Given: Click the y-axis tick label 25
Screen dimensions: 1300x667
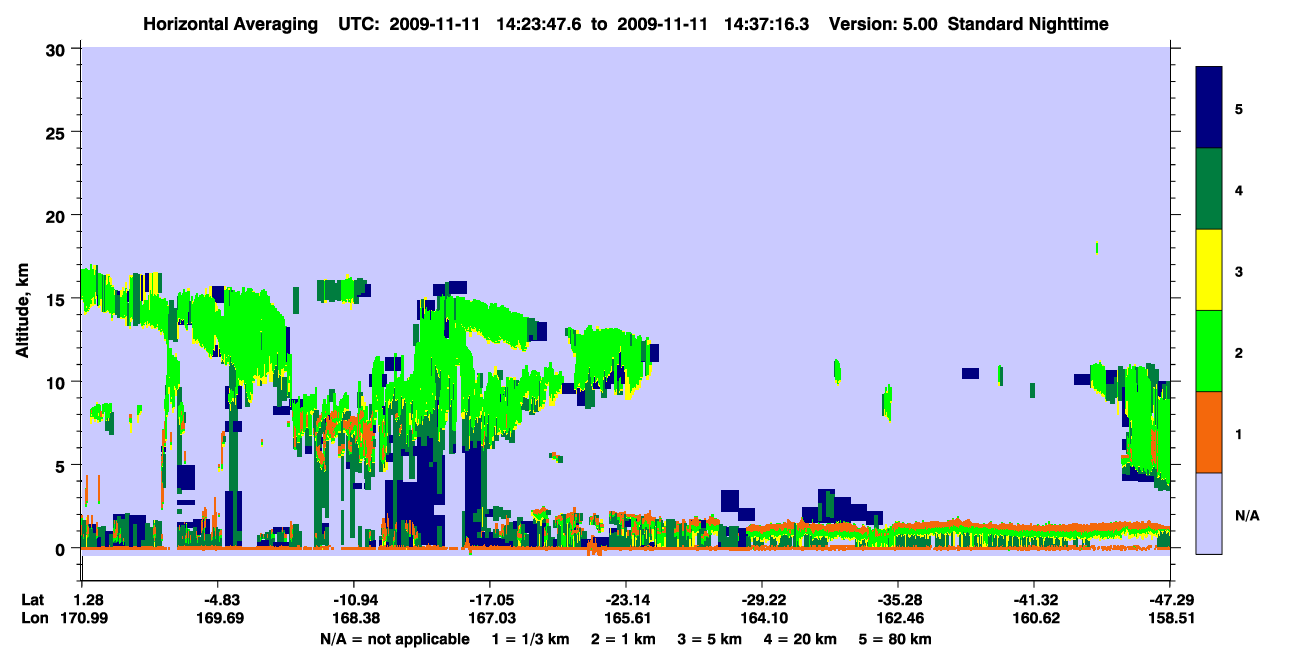Looking at the screenshot, I should pyautogui.click(x=57, y=132).
